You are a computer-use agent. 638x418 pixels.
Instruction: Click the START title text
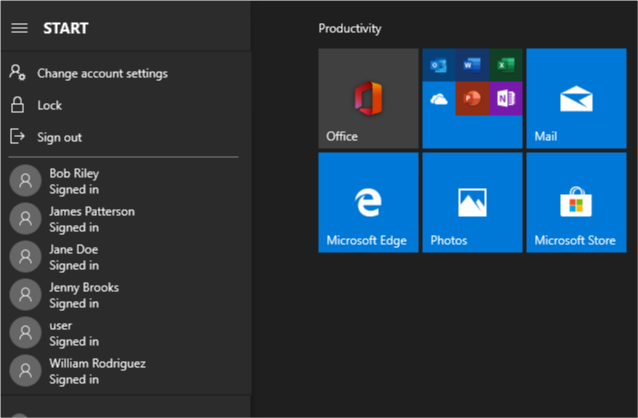pyautogui.click(x=66, y=28)
